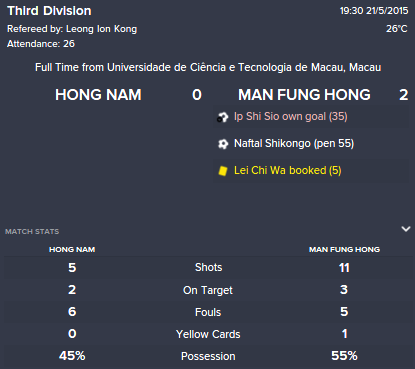Open referee Leong Ion Kong's profile
The image size is (415, 369).
click(x=101, y=29)
